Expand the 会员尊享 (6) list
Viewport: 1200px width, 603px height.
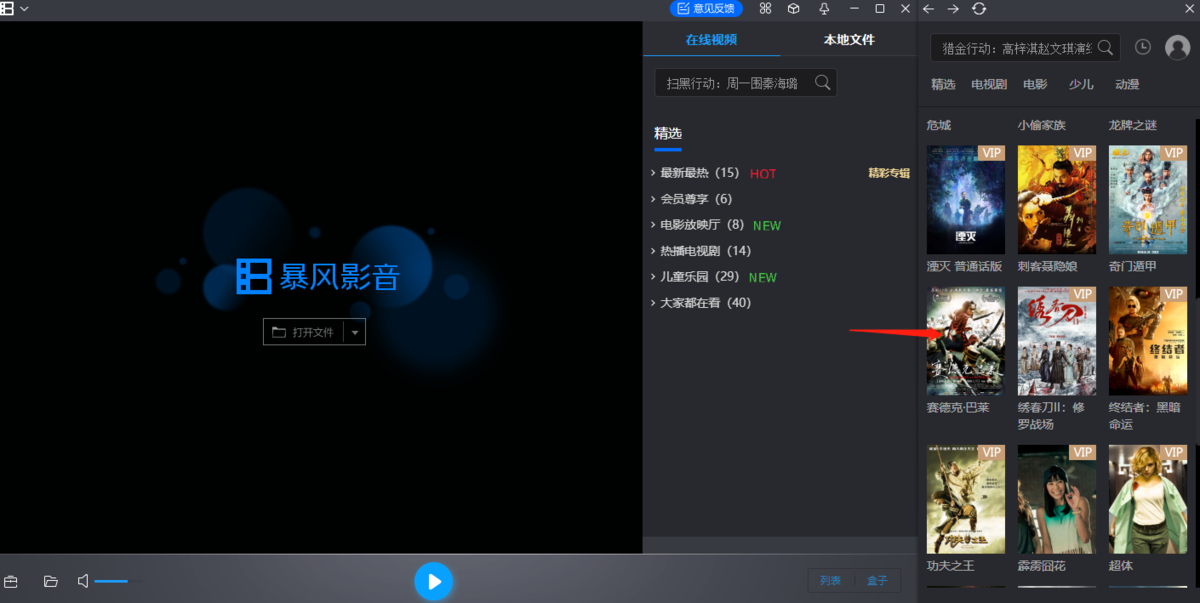point(691,199)
